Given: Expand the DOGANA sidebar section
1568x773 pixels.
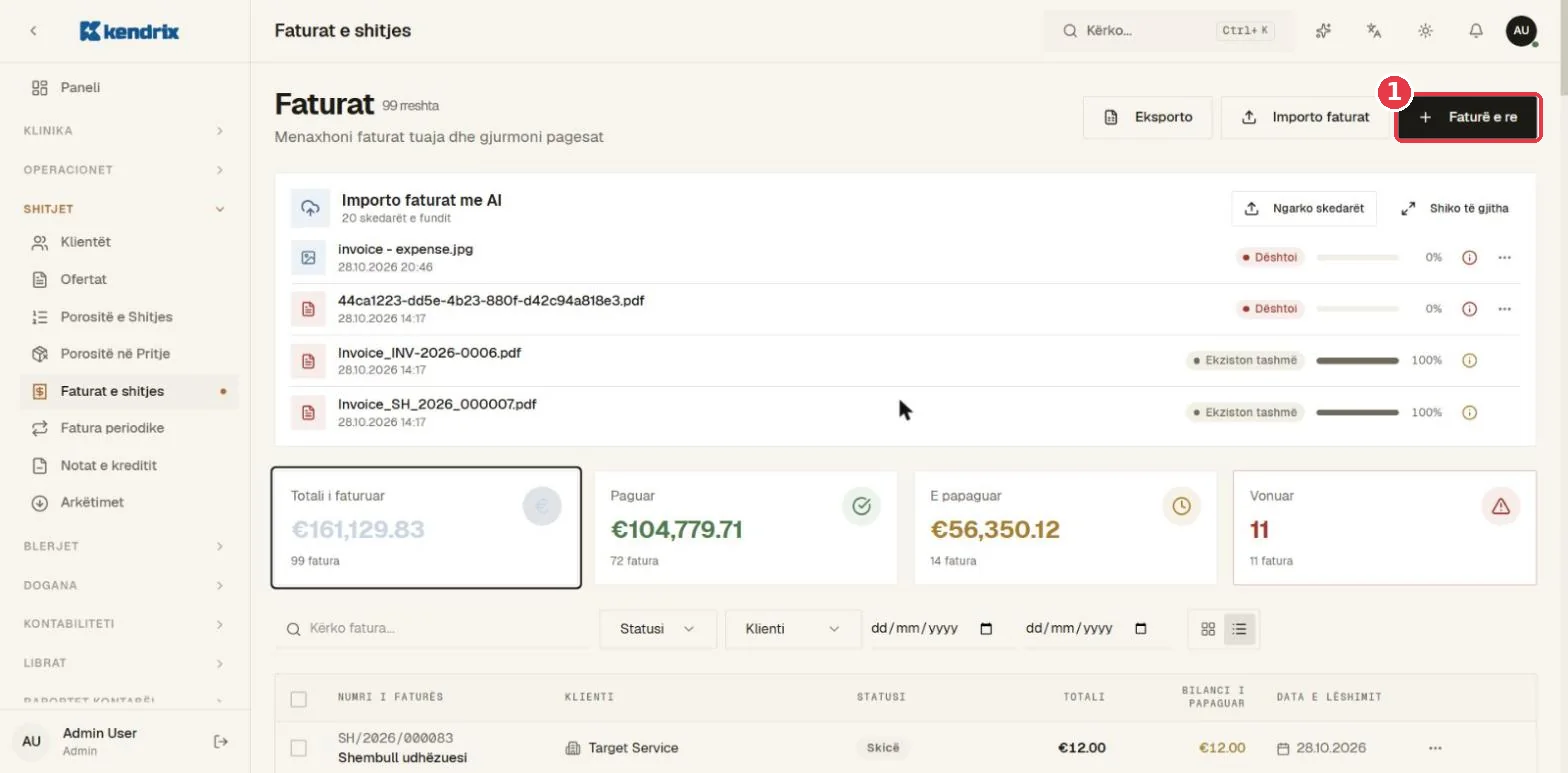Looking at the screenshot, I should 125,585.
